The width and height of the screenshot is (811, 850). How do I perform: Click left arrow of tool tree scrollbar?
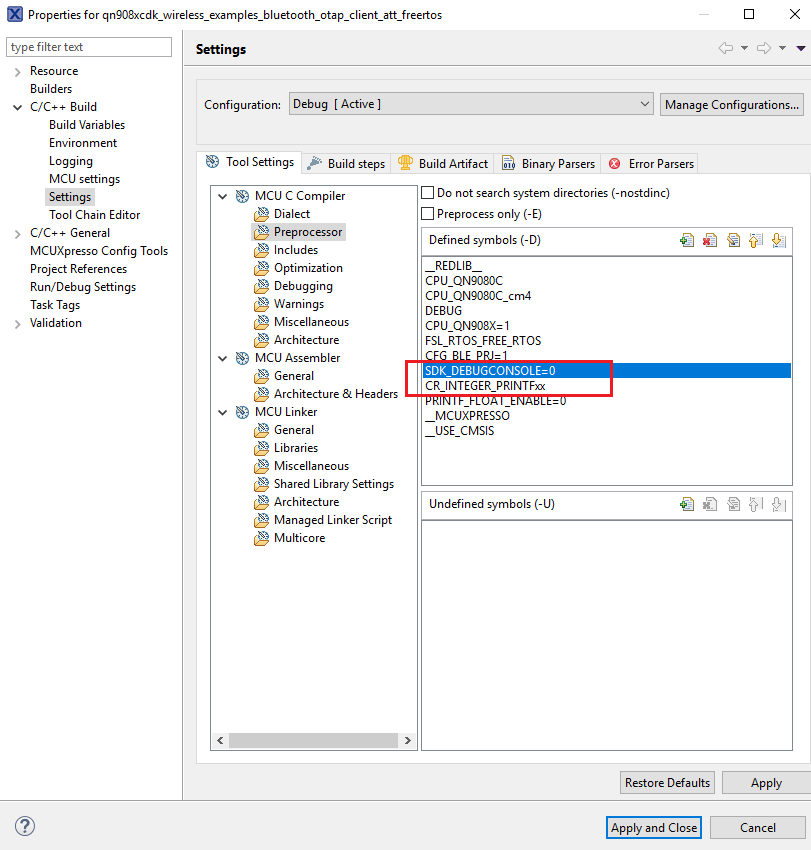pos(220,740)
